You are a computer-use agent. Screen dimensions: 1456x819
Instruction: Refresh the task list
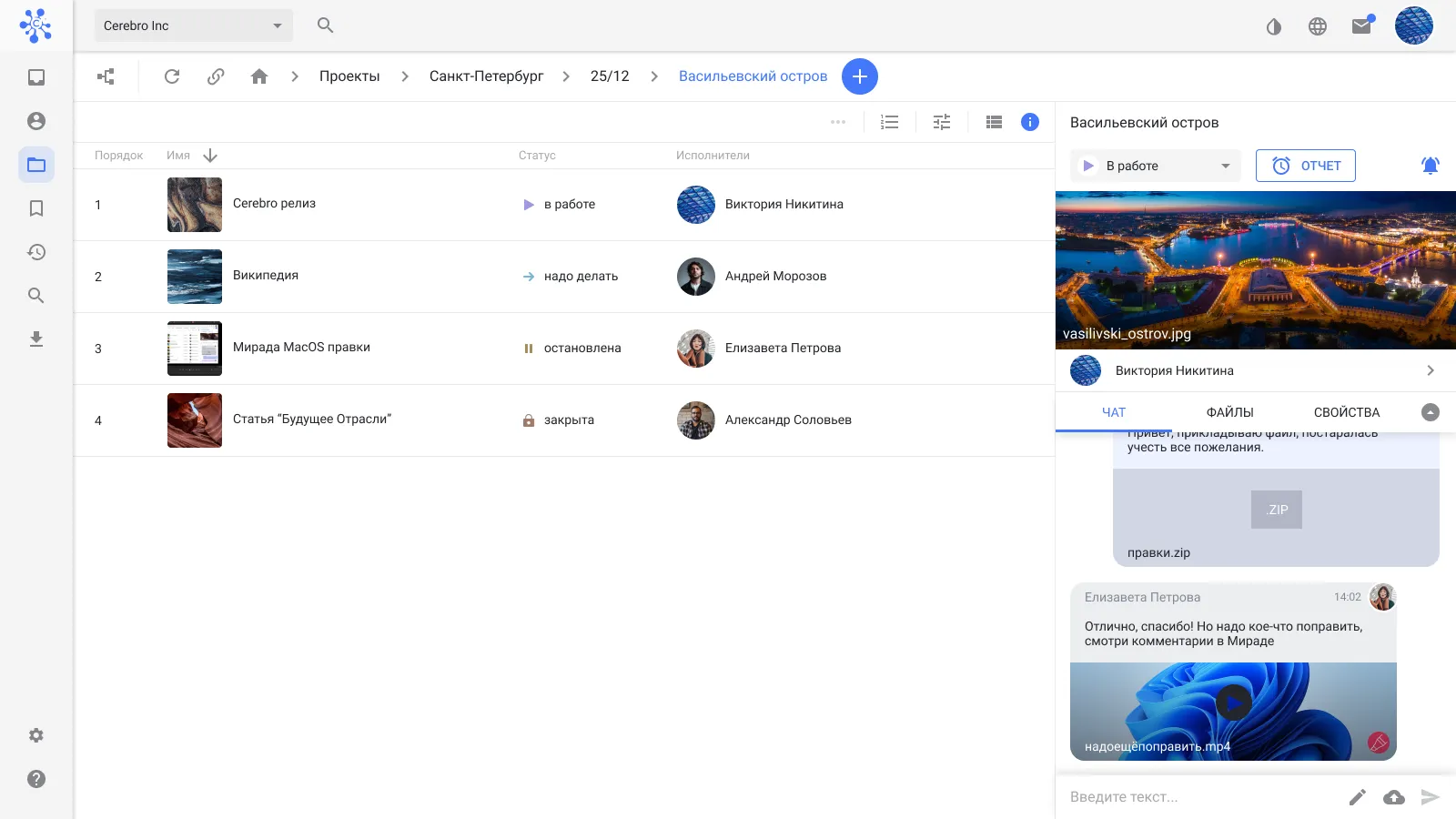pyautogui.click(x=172, y=76)
